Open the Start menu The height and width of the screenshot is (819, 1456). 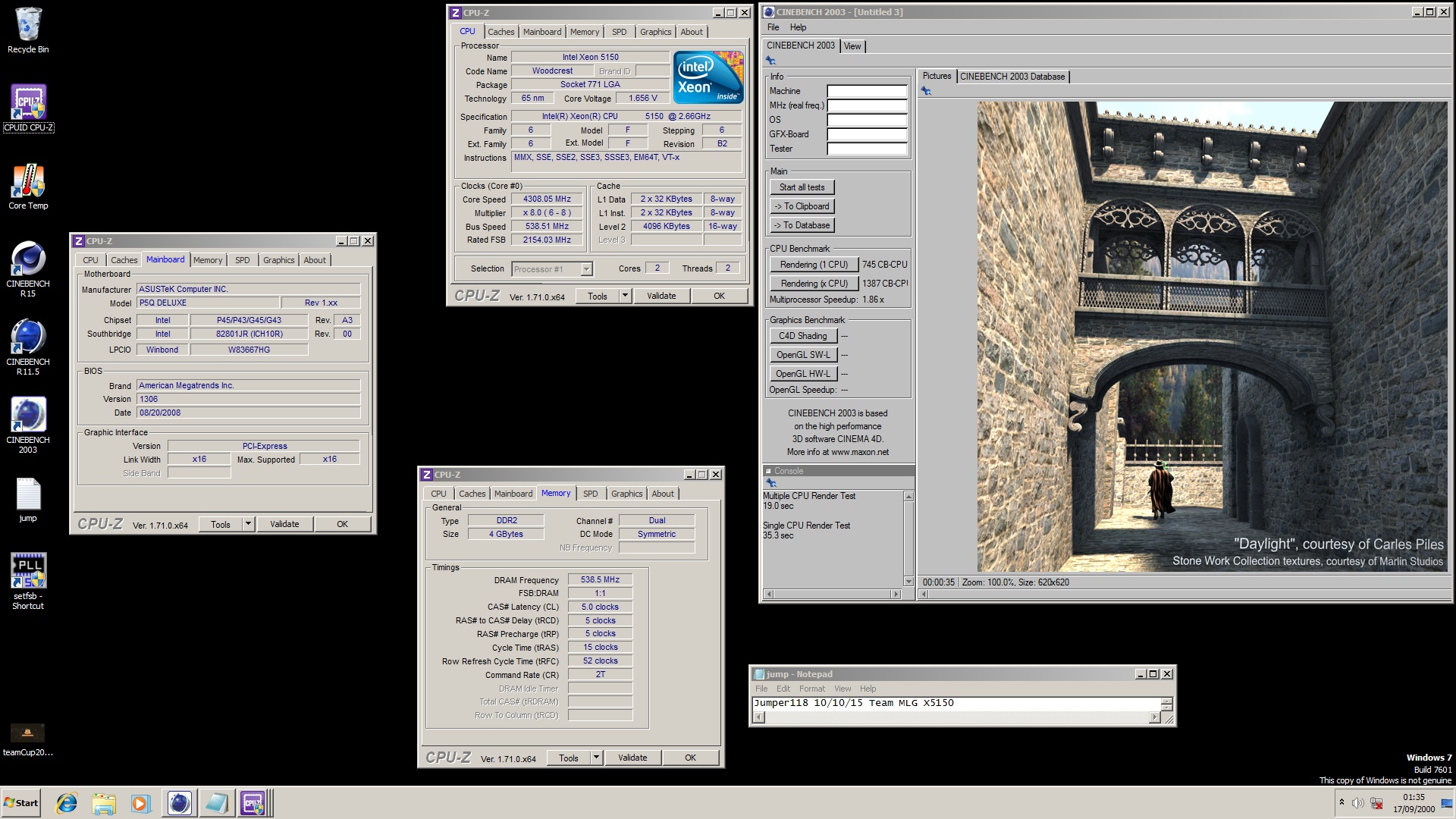pos(21,803)
